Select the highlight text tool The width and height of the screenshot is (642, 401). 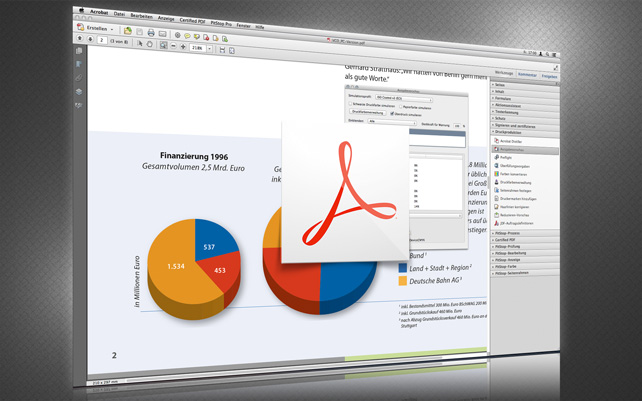[197, 37]
